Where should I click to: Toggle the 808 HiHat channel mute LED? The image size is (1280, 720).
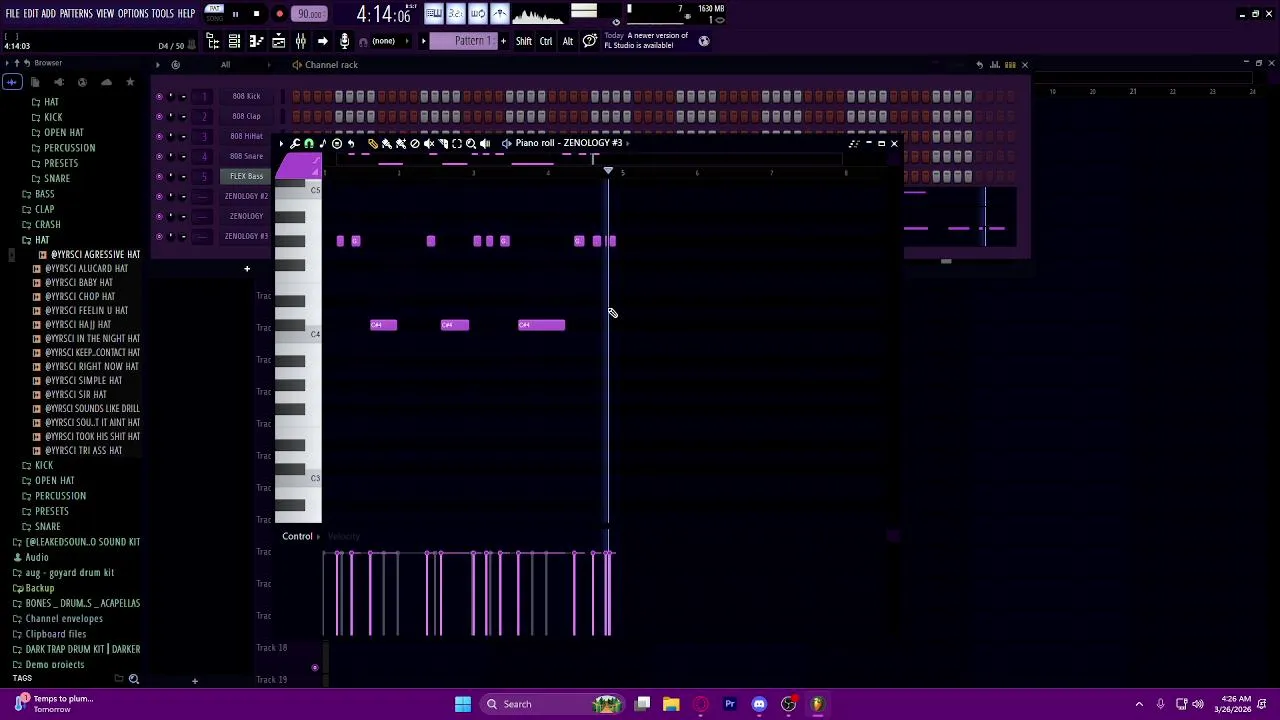pyautogui.click(x=159, y=136)
